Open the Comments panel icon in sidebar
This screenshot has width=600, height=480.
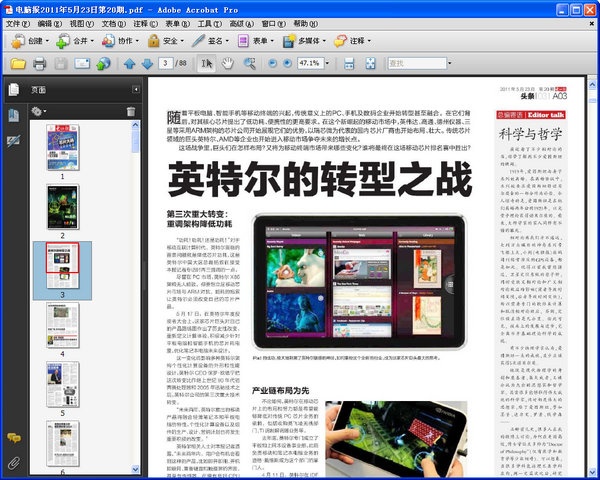coord(13,438)
